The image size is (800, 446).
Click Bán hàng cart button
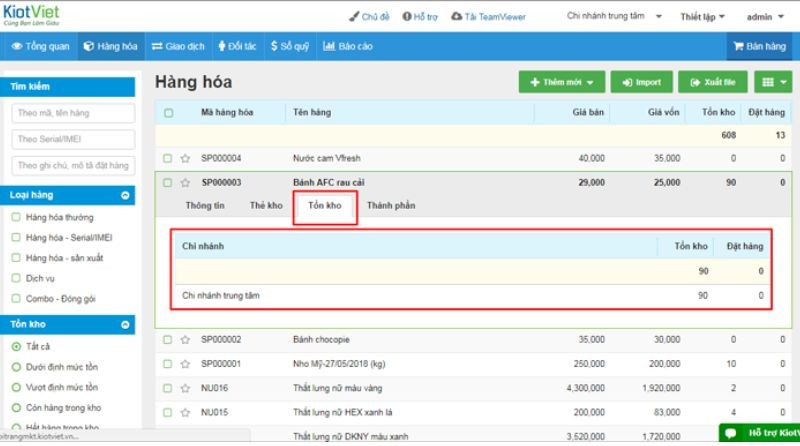pyautogui.click(x=759, y=46)
